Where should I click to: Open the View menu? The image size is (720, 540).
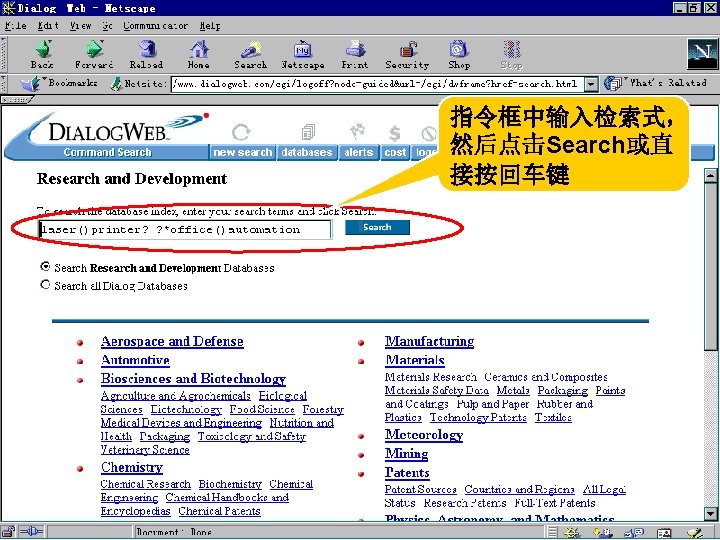(x=80, y=26)
